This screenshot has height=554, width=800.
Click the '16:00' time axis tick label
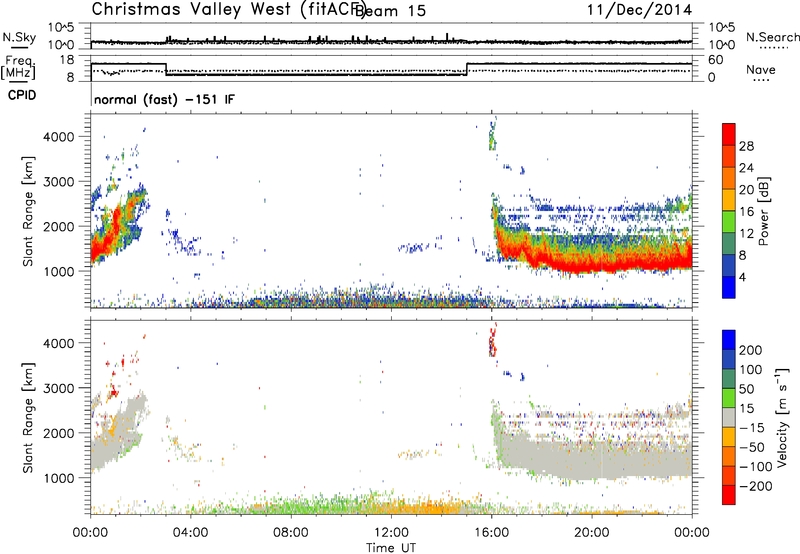click(491, 533)
